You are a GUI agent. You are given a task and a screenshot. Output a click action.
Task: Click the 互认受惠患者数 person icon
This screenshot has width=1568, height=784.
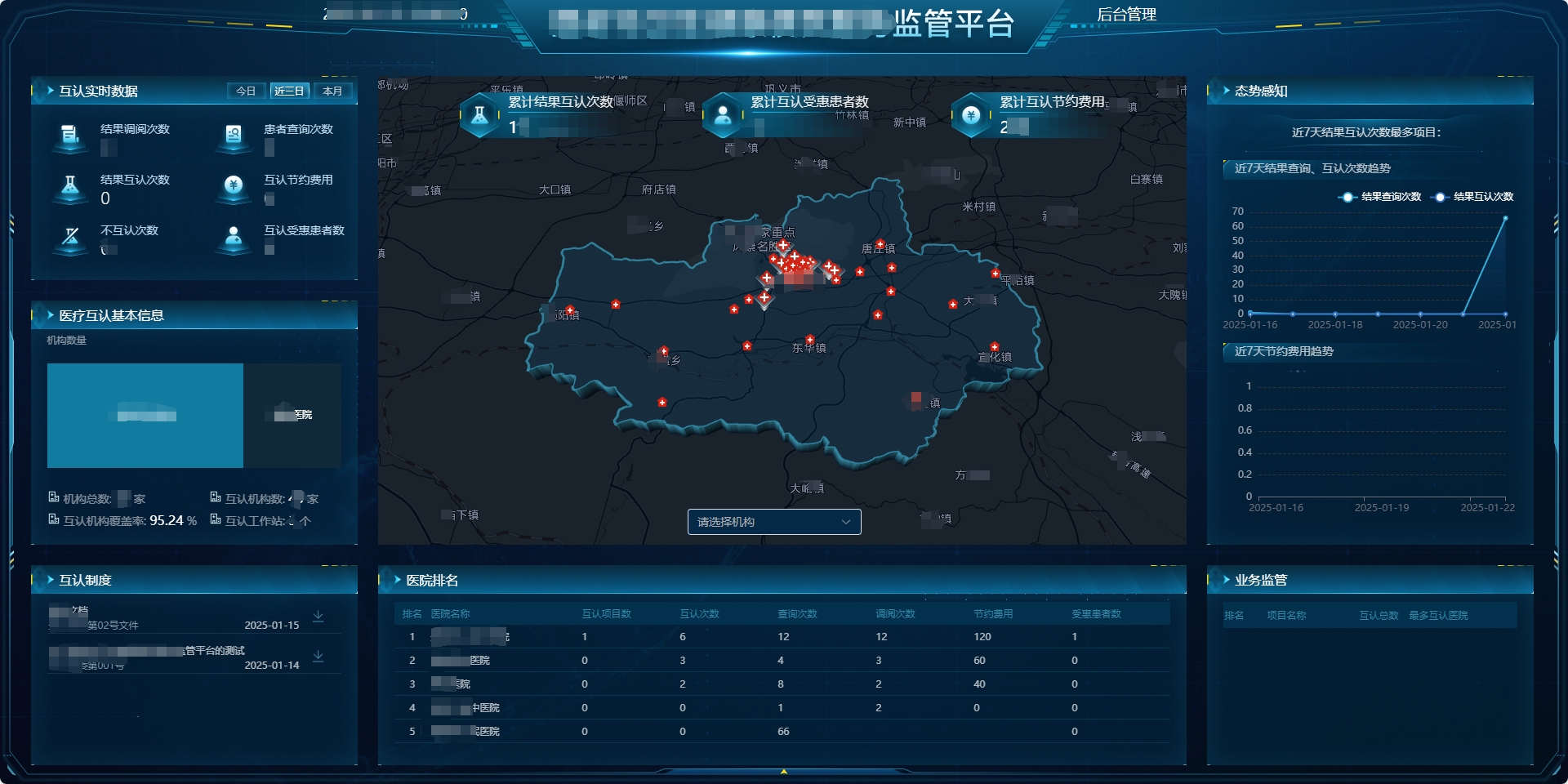tap(234, 238)
